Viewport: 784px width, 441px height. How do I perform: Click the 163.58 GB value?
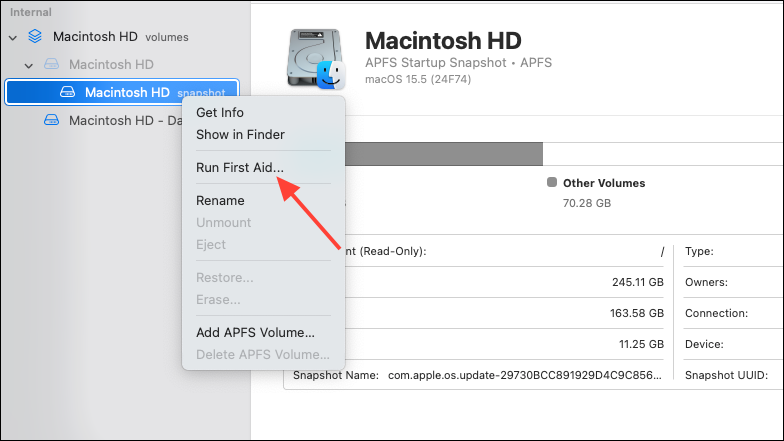tap(637, 313)
